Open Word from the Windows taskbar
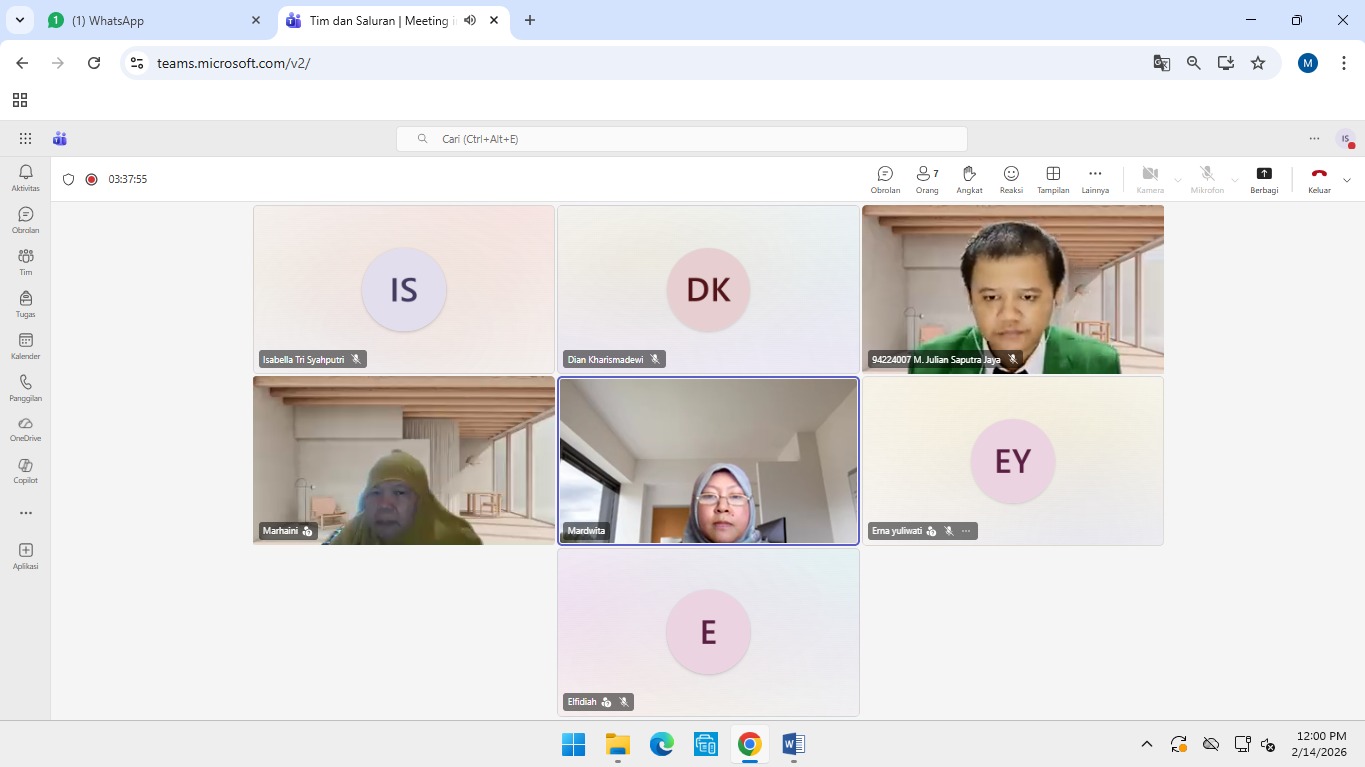 click(793, 744)
